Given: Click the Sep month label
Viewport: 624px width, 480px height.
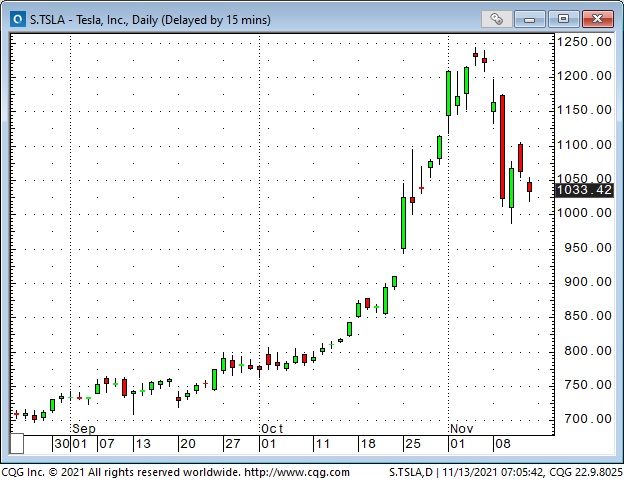Looking at the screenshot, I should coord(84,429).
